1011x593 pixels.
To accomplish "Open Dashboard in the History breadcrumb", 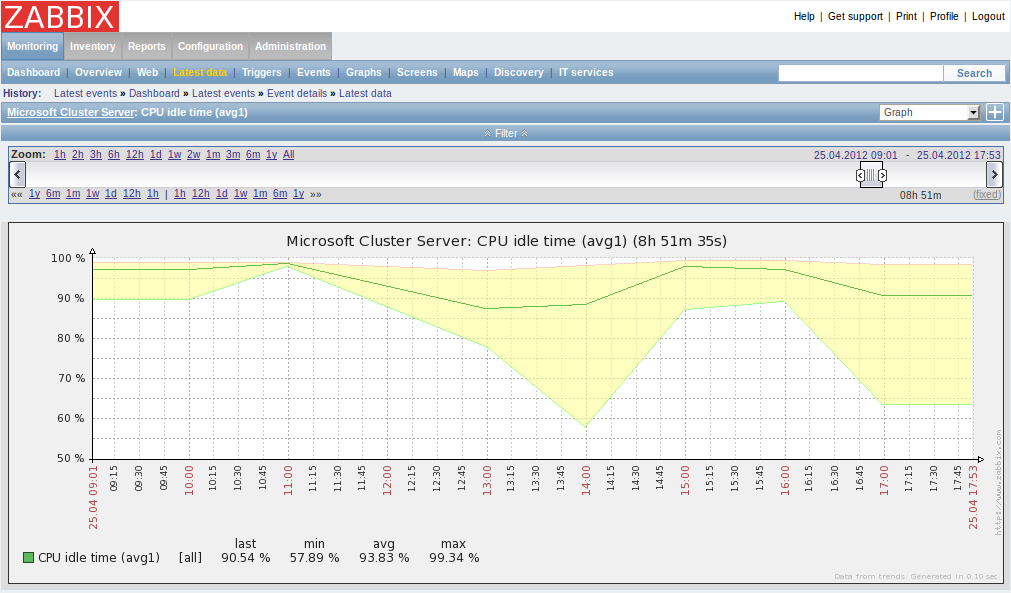I will coord(154,93).
